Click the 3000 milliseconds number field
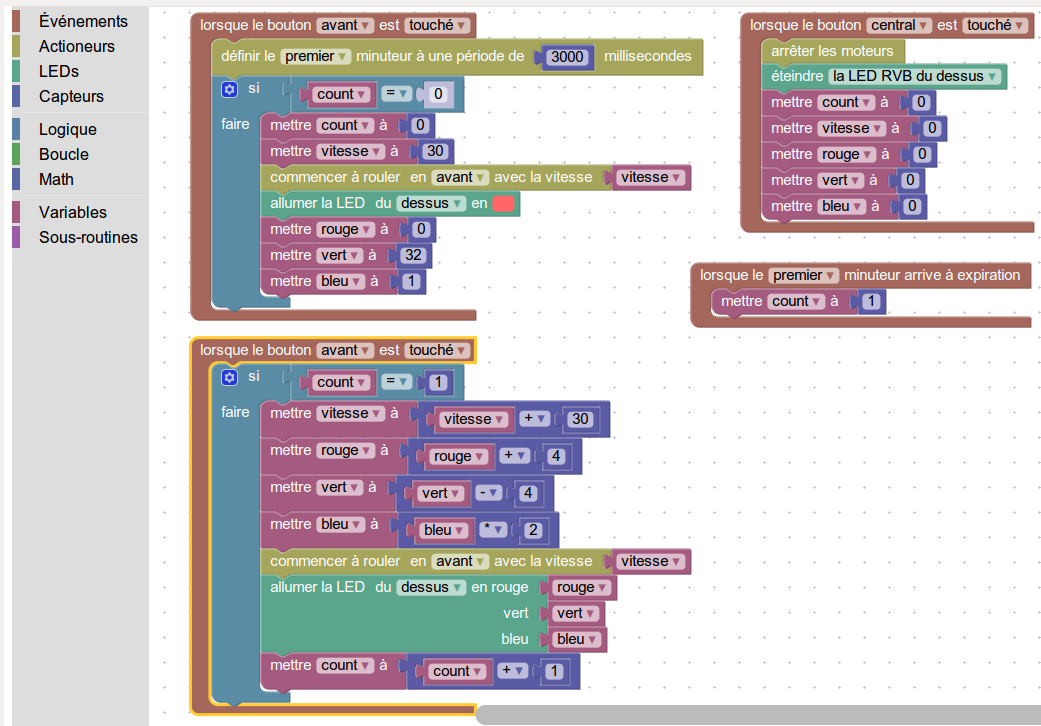The image size is (1041, 726). click(x=568, y=57)
